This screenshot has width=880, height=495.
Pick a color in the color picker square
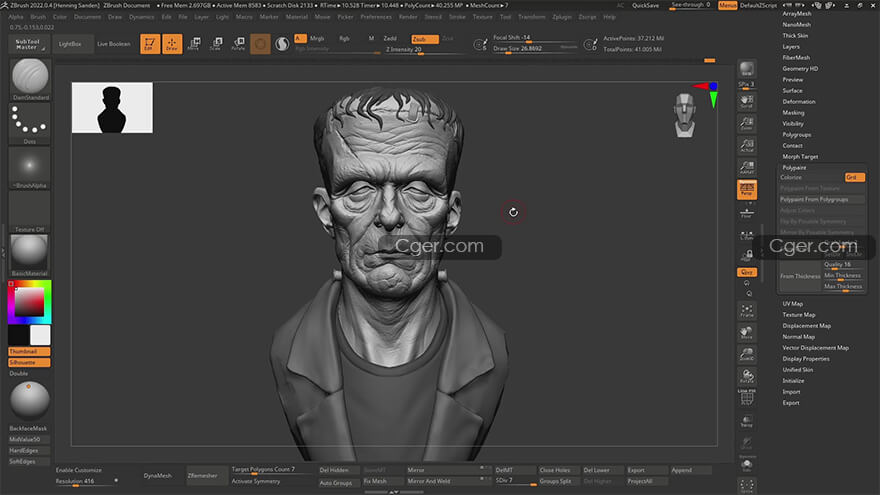29,302
